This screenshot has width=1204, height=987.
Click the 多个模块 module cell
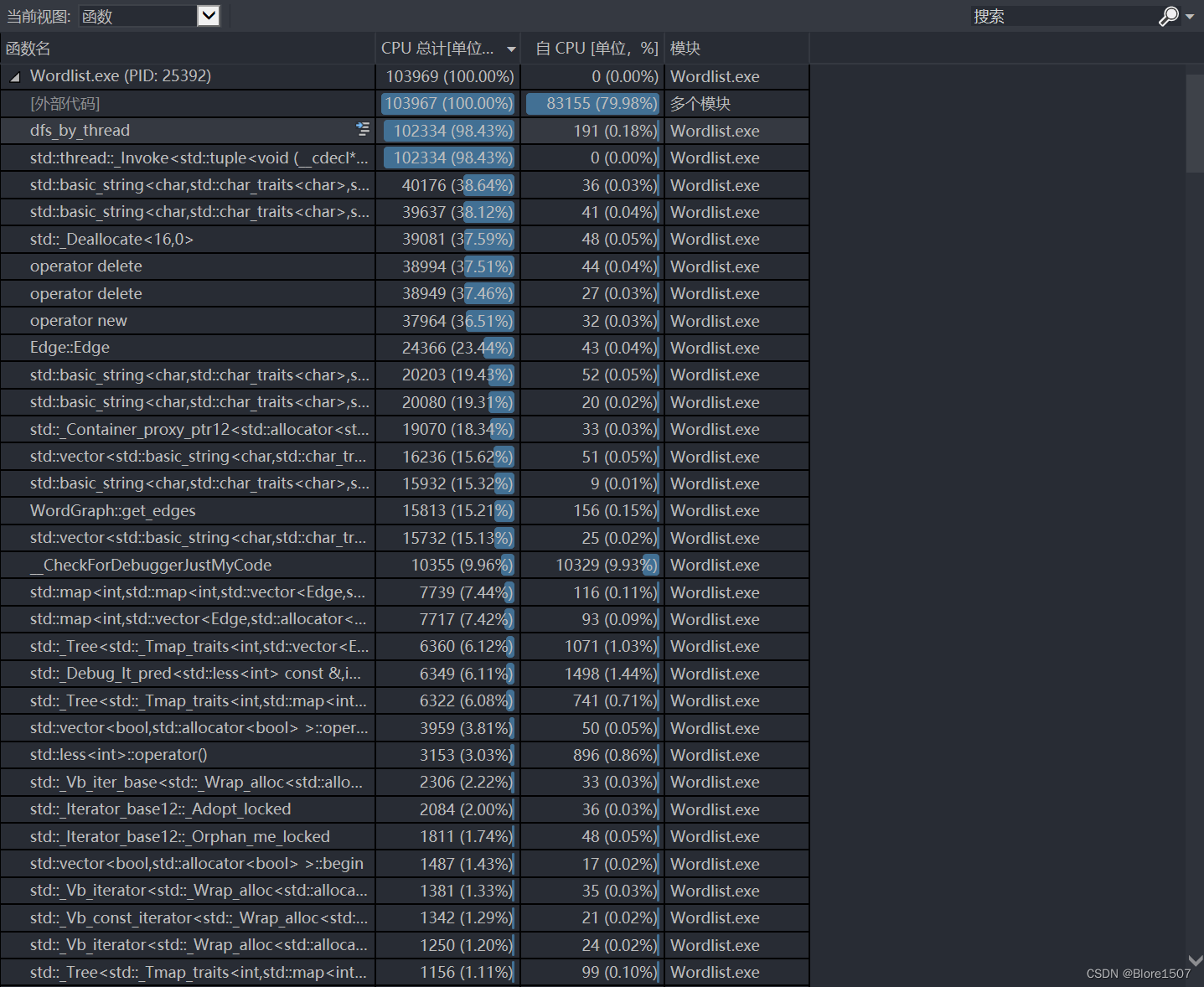(737, 103)
